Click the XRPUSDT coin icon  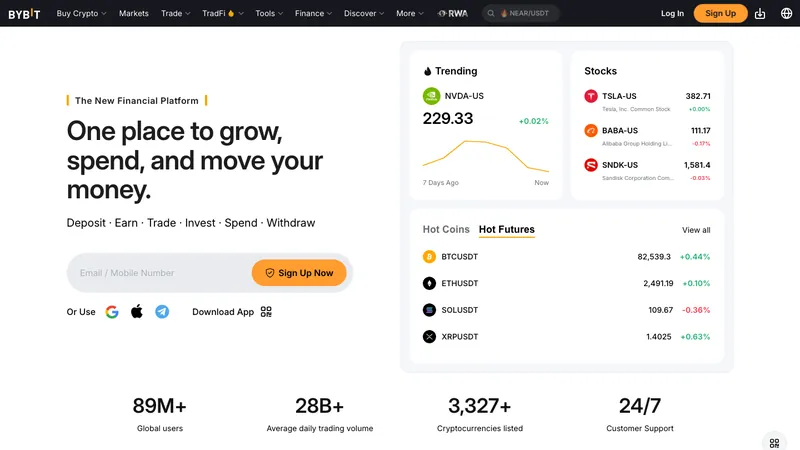(429, 337)
